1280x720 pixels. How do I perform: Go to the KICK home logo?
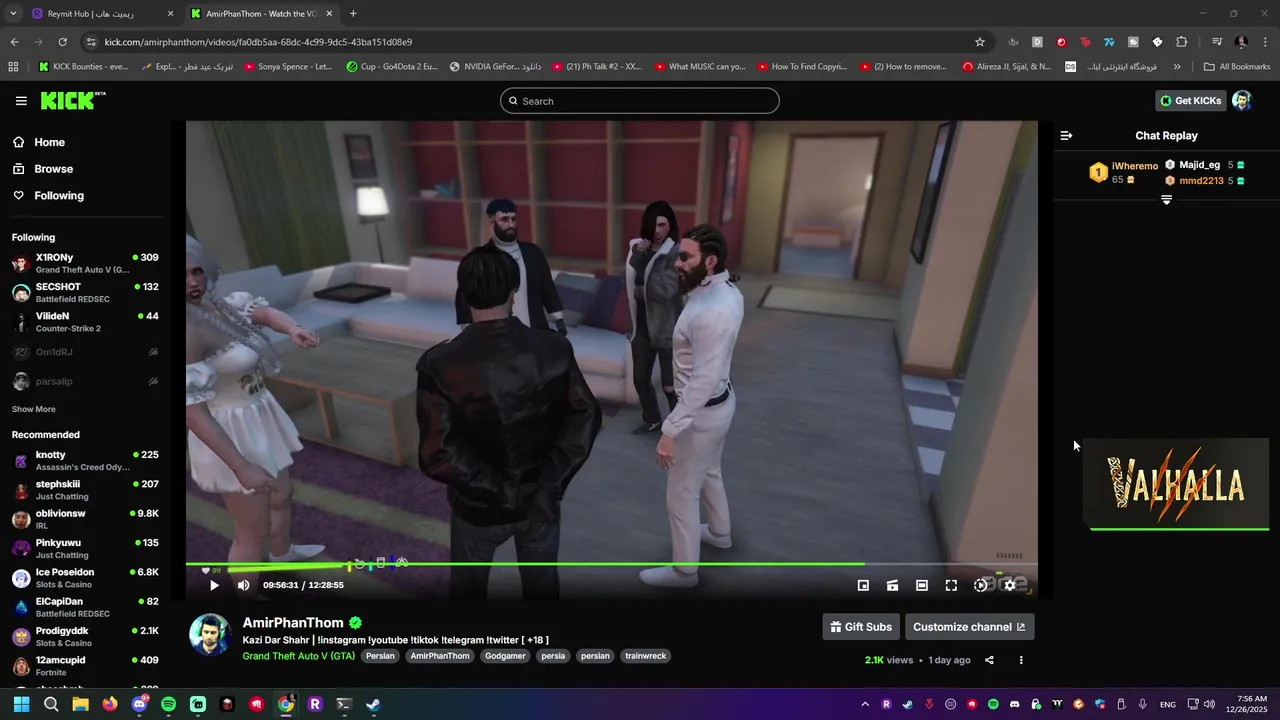(72, 100)
